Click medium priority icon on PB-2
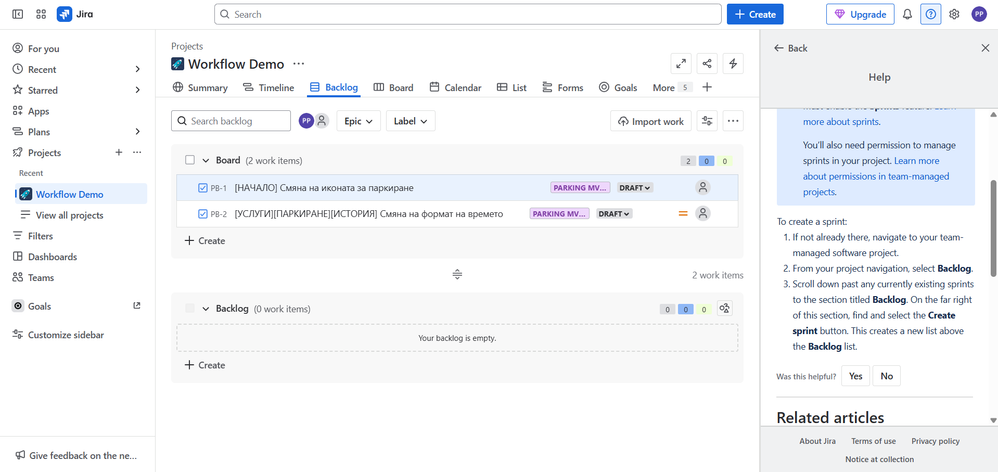This screenshot has height=472, width=998. click(x=683, y=214)
